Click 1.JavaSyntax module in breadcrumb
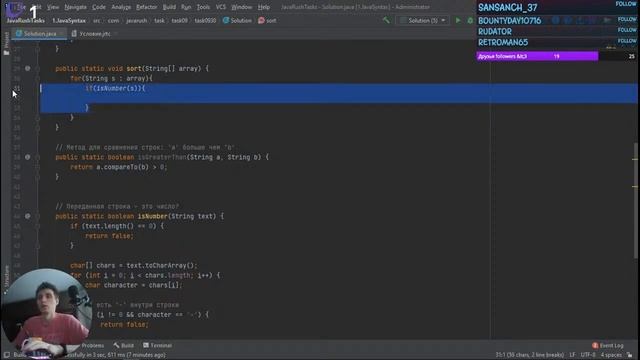The height and width of the screenshot is (360, 640). tap(69, 20)
